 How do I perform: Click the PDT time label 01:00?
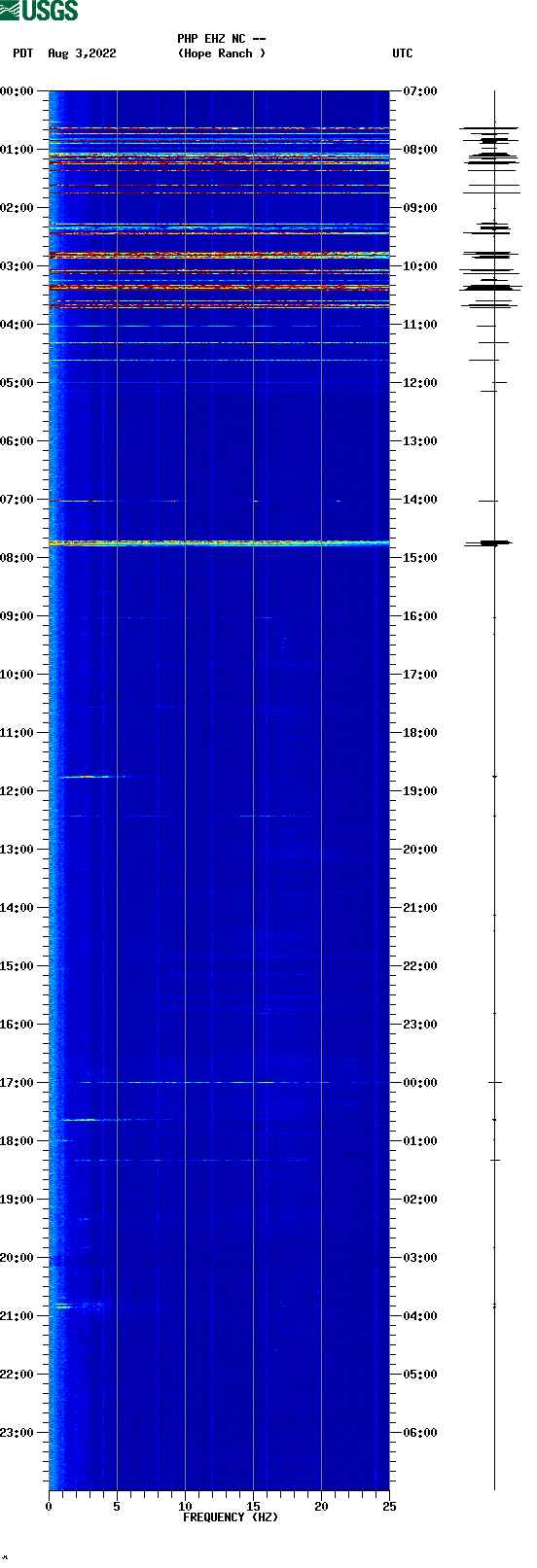click(x=18, y=150)
